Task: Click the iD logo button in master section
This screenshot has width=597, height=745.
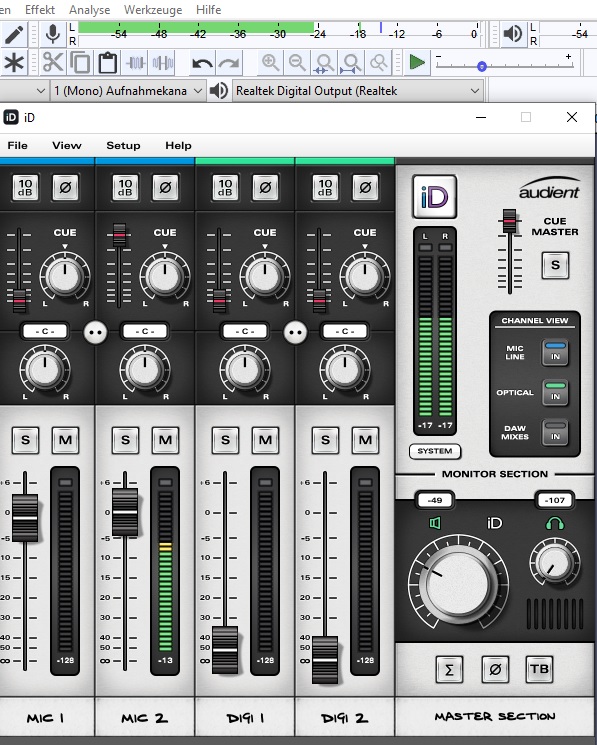Action: pyautogui.click(x=435, y=196)
